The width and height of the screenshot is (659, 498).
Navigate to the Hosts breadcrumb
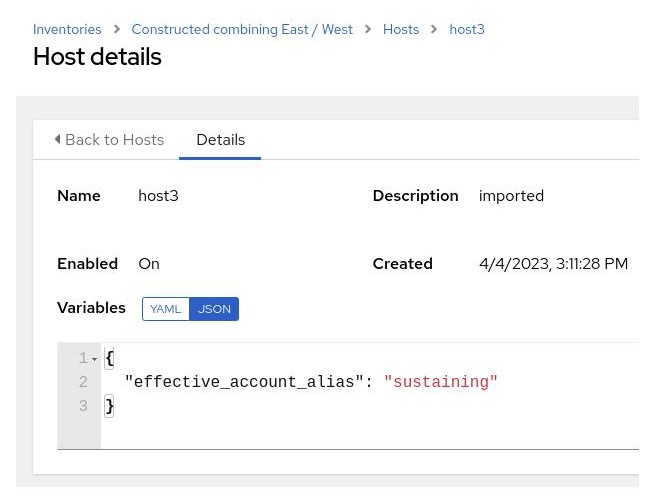[401, 30]
